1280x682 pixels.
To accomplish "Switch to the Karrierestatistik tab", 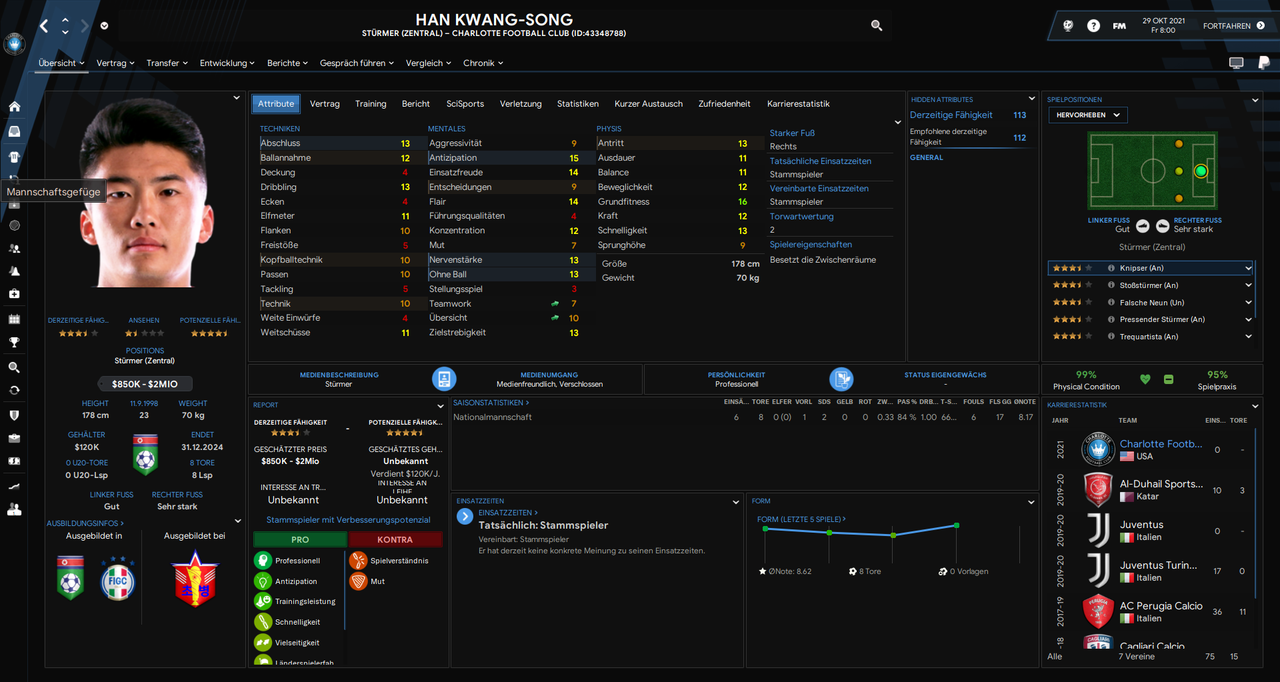I will click(x=798, y=104).
